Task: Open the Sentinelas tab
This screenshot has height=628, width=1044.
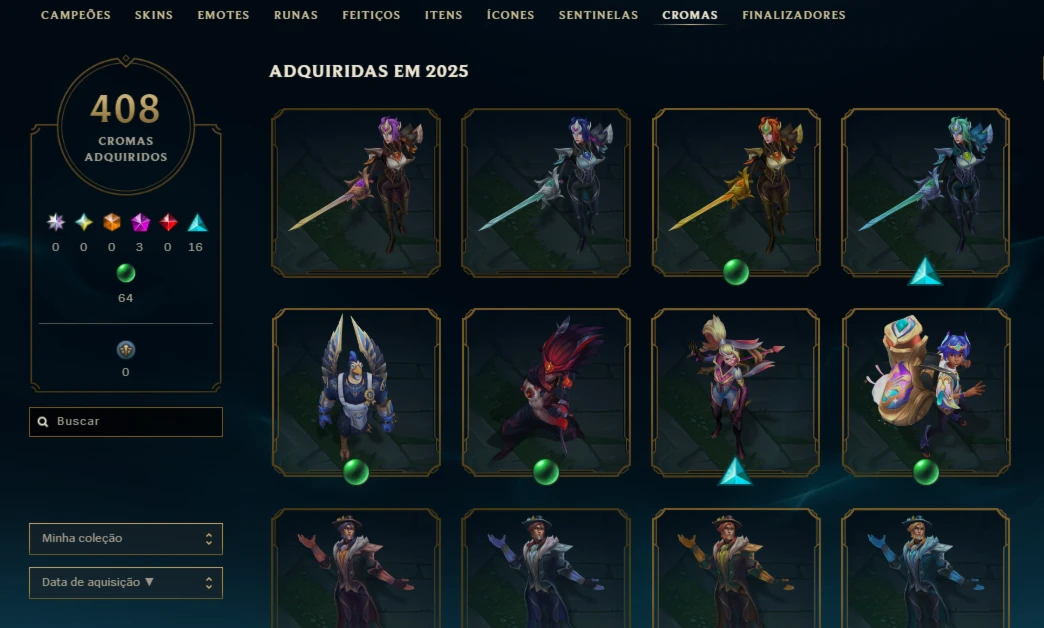Action: [x=598, y=15]
